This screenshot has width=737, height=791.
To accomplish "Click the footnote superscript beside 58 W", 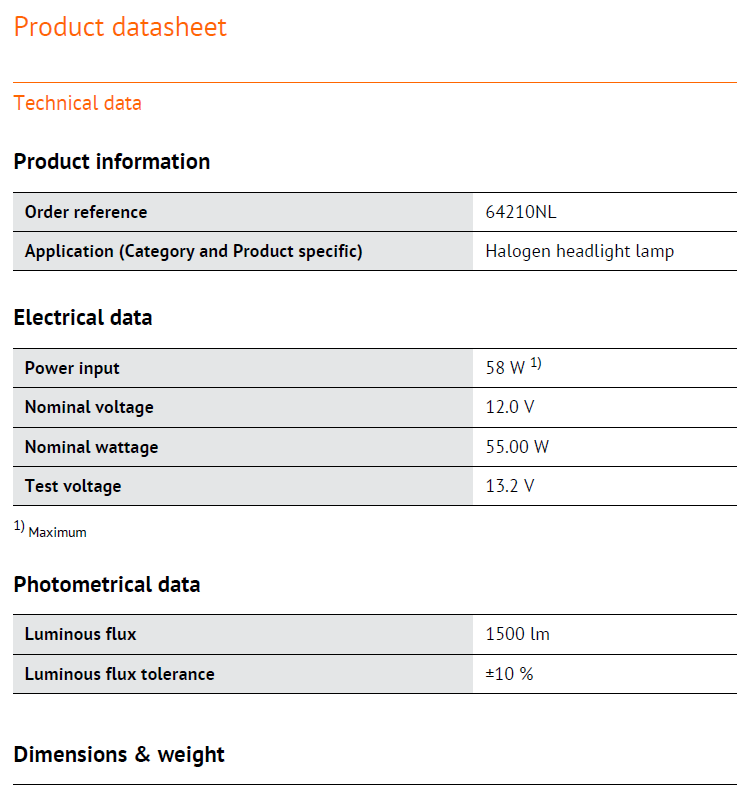I will [536, 363].
